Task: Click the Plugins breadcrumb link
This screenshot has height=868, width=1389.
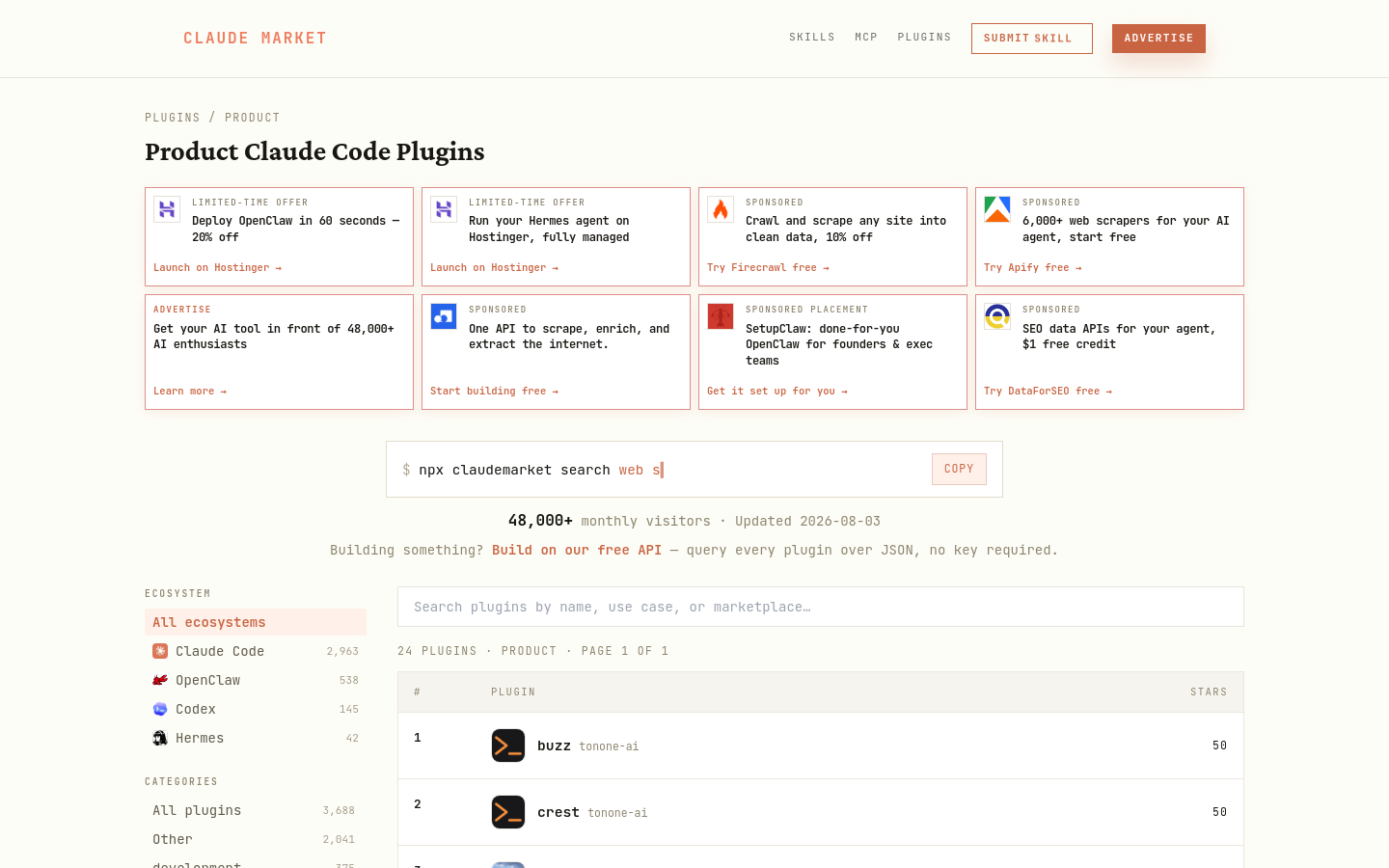Action: (x=173, y=118)
